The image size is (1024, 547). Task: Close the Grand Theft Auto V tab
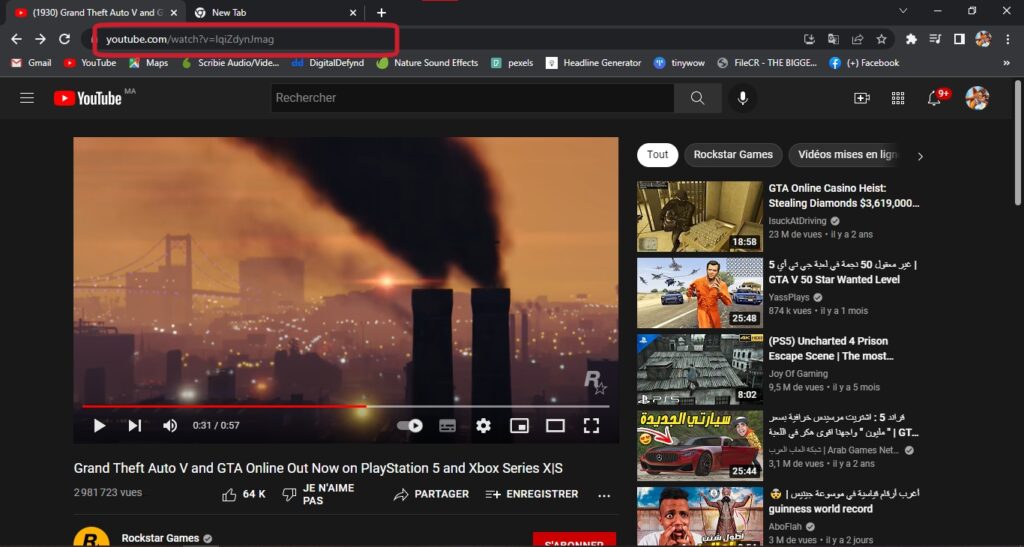click(174, 12)
